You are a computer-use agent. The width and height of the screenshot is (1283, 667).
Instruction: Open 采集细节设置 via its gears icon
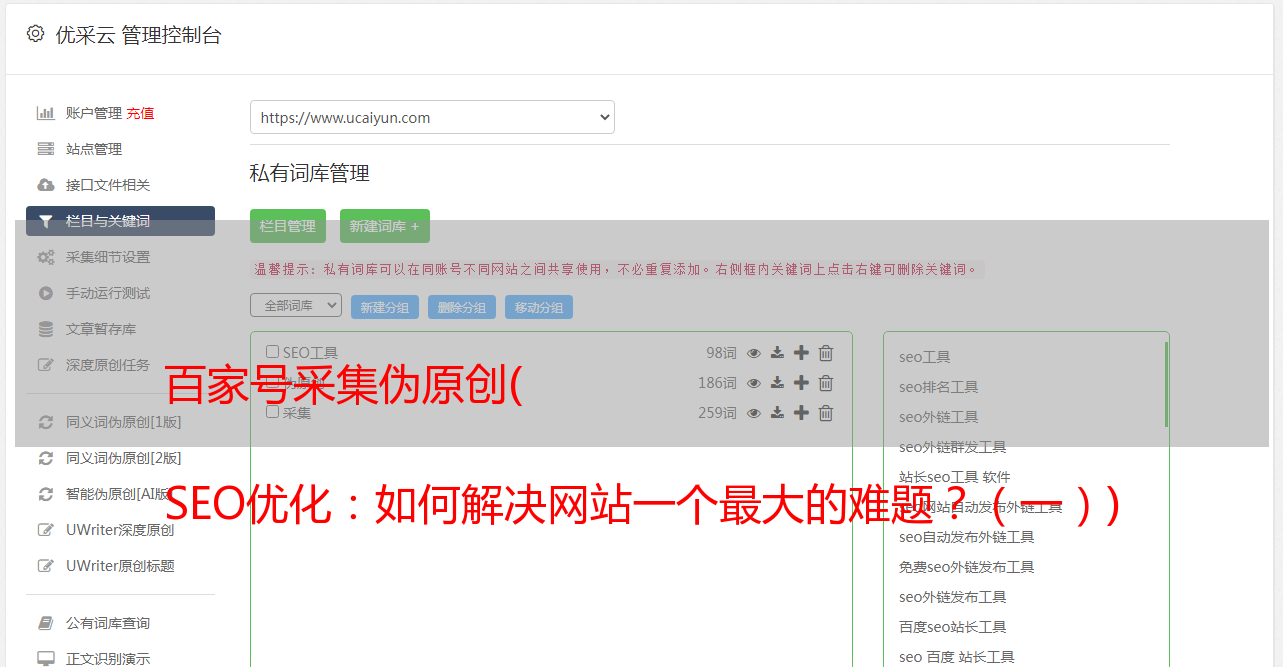click(x=45, y=257)
